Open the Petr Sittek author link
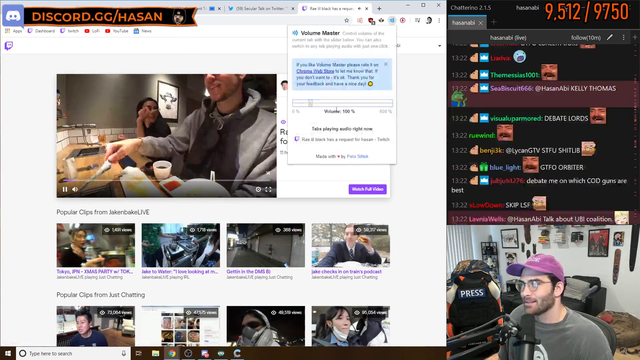 tap(358, 156)
